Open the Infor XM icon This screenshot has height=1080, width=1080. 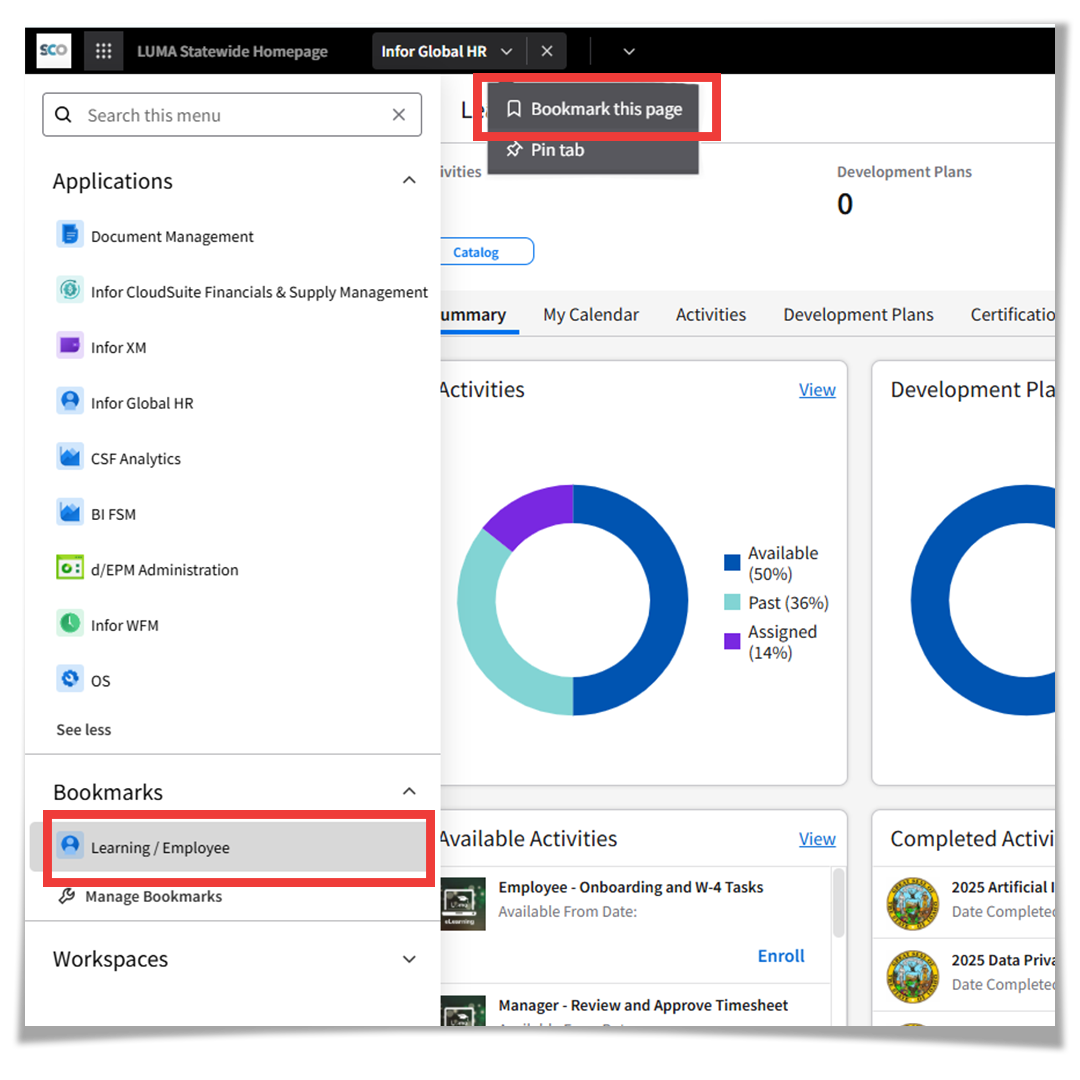pos(70,346)
